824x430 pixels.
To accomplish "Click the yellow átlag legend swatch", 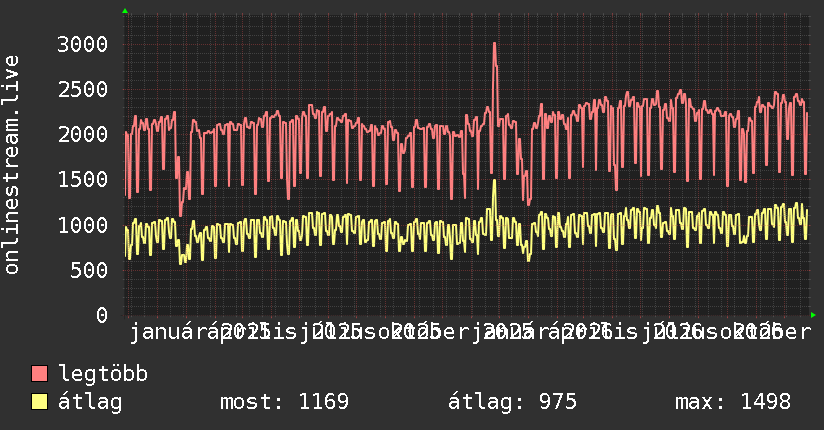I will click(x=39, y=401).
